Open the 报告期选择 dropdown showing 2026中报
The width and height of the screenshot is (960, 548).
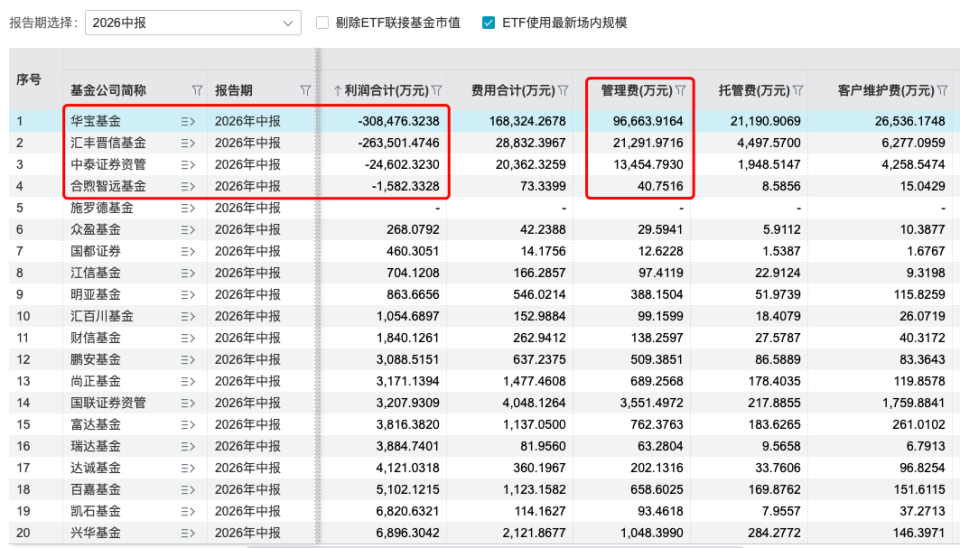tap(193, 23)
